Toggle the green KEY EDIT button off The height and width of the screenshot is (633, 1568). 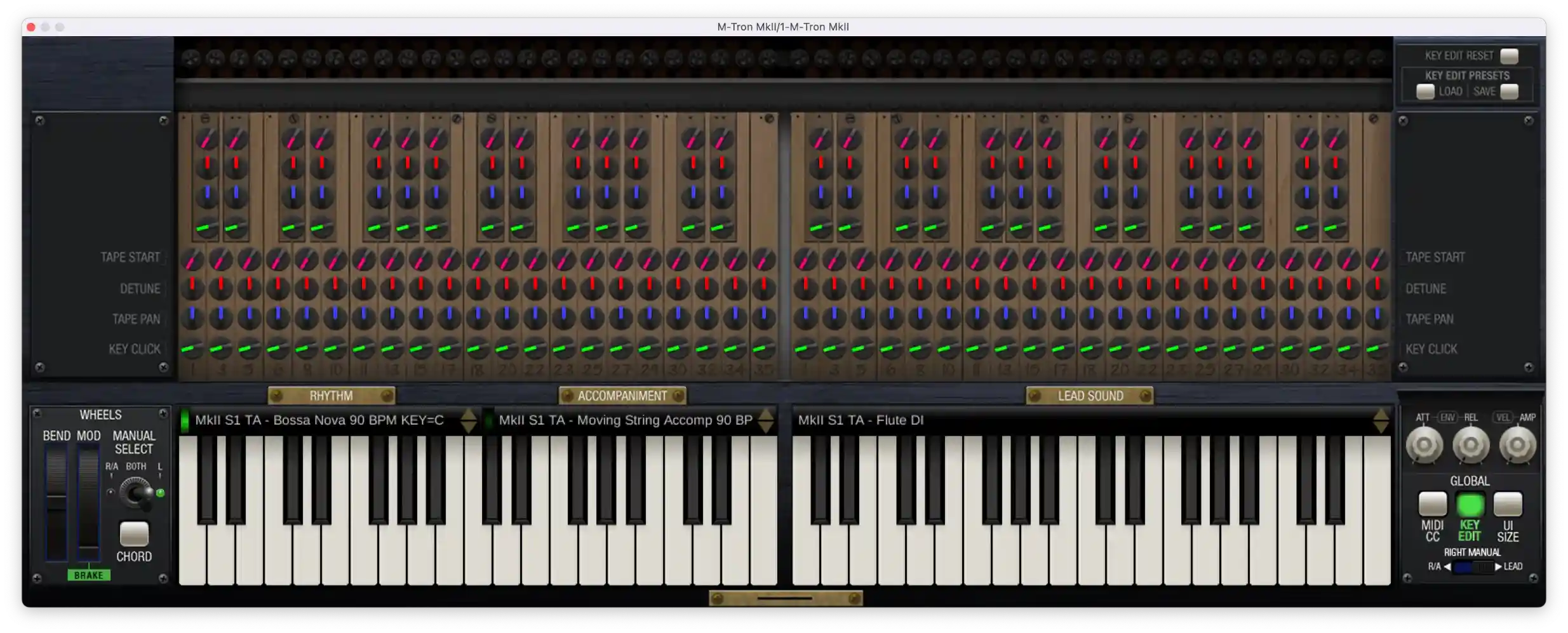click(x=1470, y=505)
